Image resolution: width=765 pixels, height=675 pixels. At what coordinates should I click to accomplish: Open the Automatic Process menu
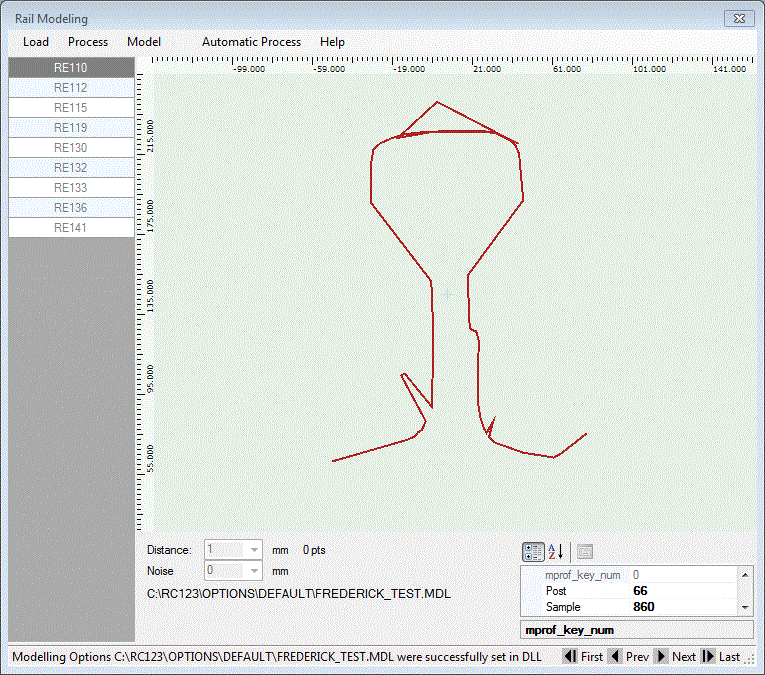[x=251, y=42]
